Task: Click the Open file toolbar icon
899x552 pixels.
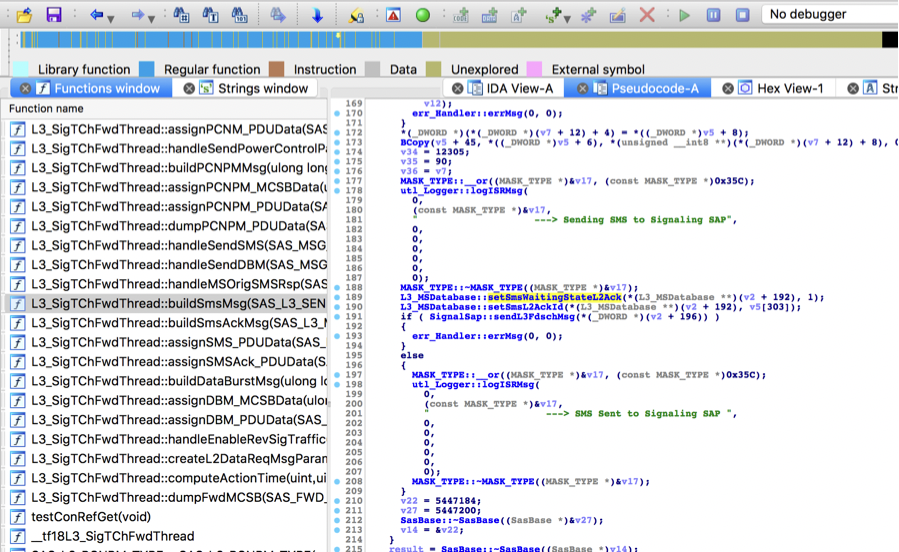Action: click(25, 15)
